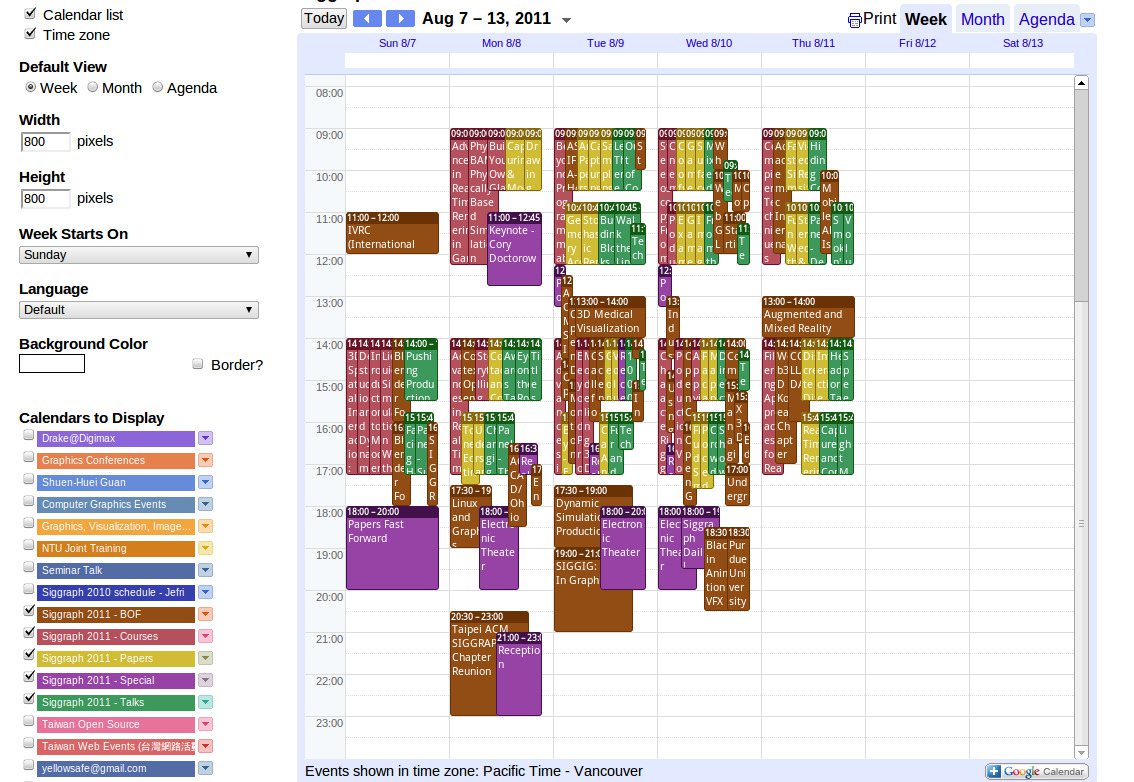Click the Sat 8/13 day column header
The width and height of the screenshot is (1134, 782).
(x=1023, y=43)
